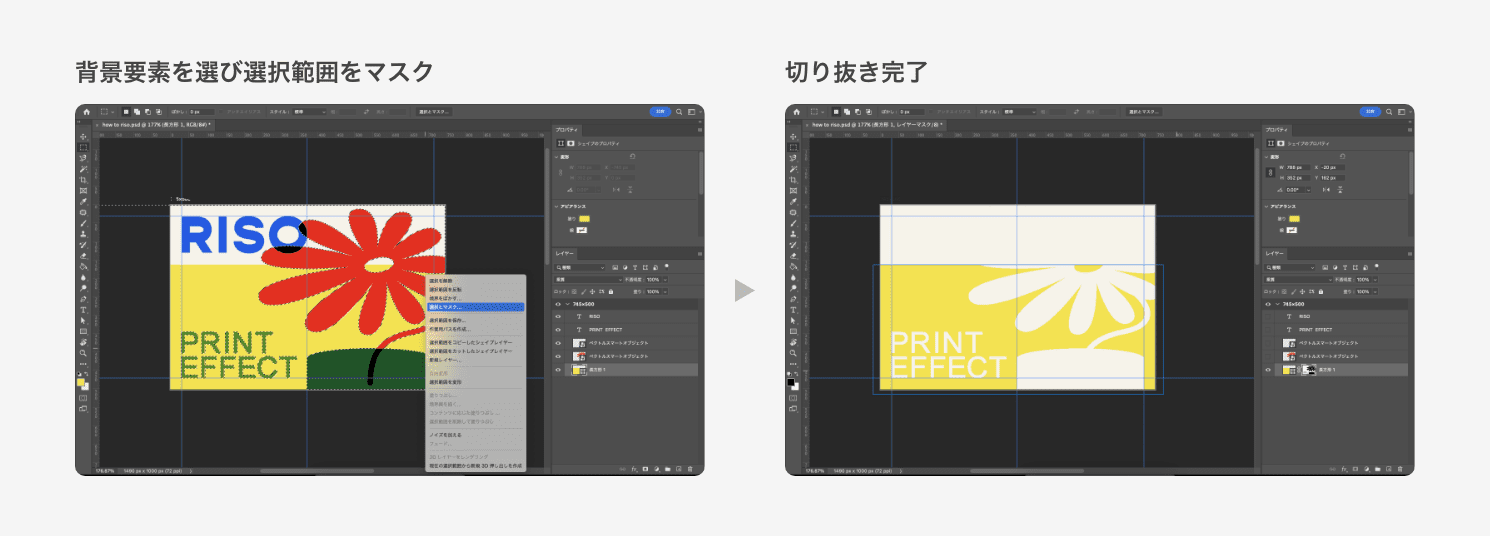Viewport: 1490px width, 536px height.
Task: Open workspace switcher icon in right window
Action: [x=1402, y=112]
